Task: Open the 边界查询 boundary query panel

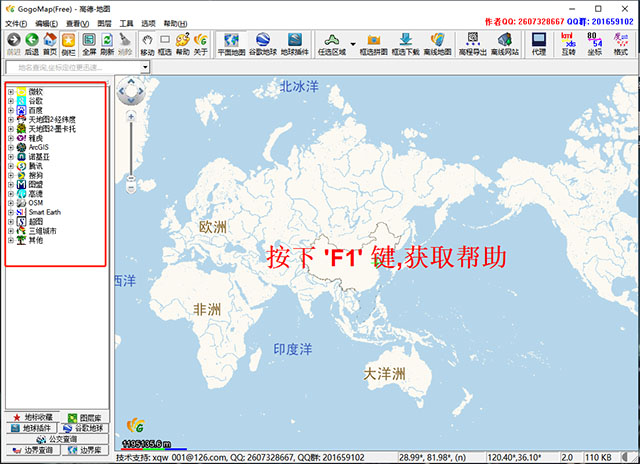Action: [33, 450]
